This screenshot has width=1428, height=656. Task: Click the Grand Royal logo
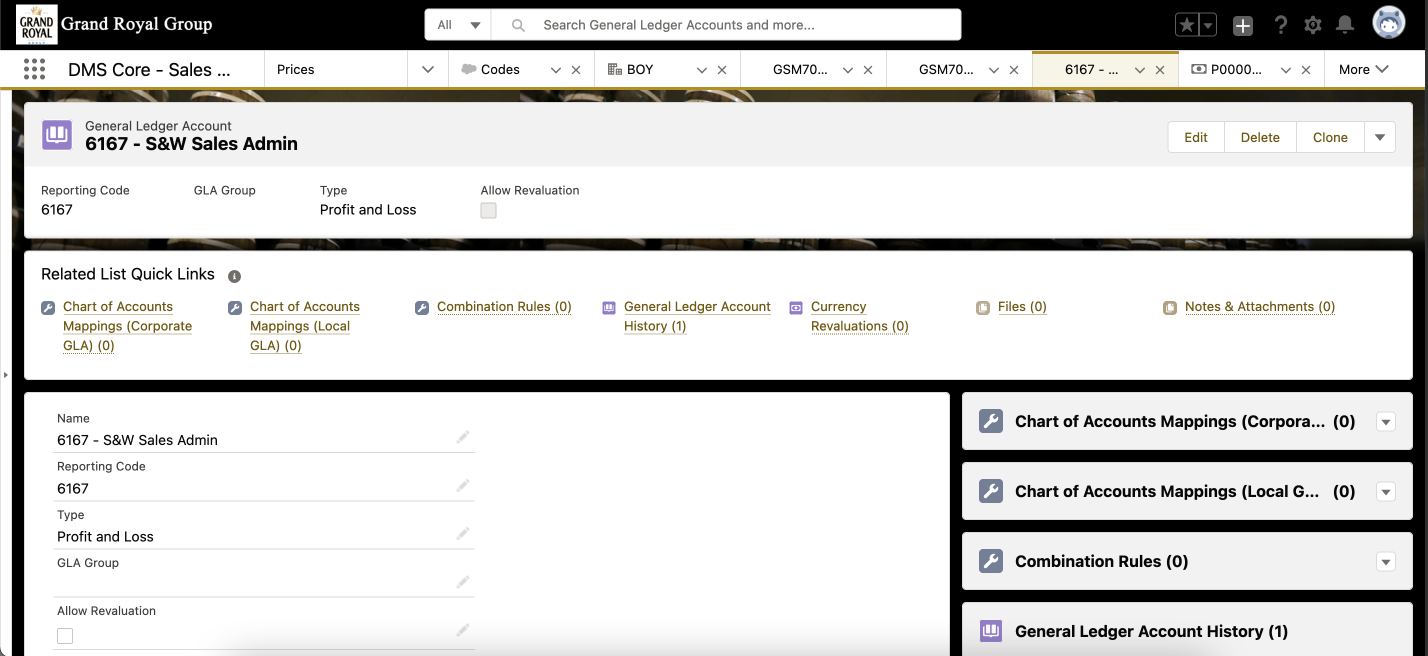pyautogui.click(x=36, y=24)
